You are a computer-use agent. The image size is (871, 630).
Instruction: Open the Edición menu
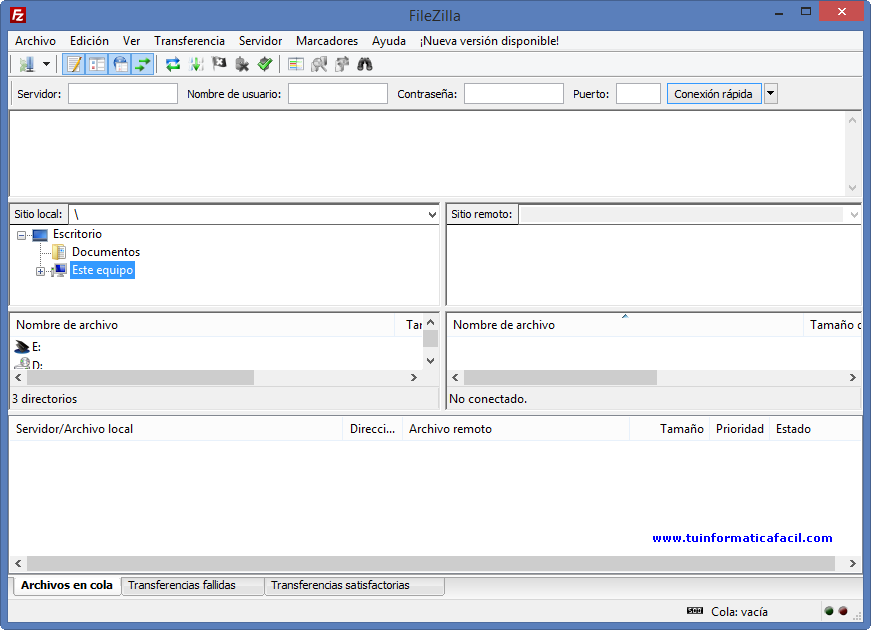(x=89, y=41)
